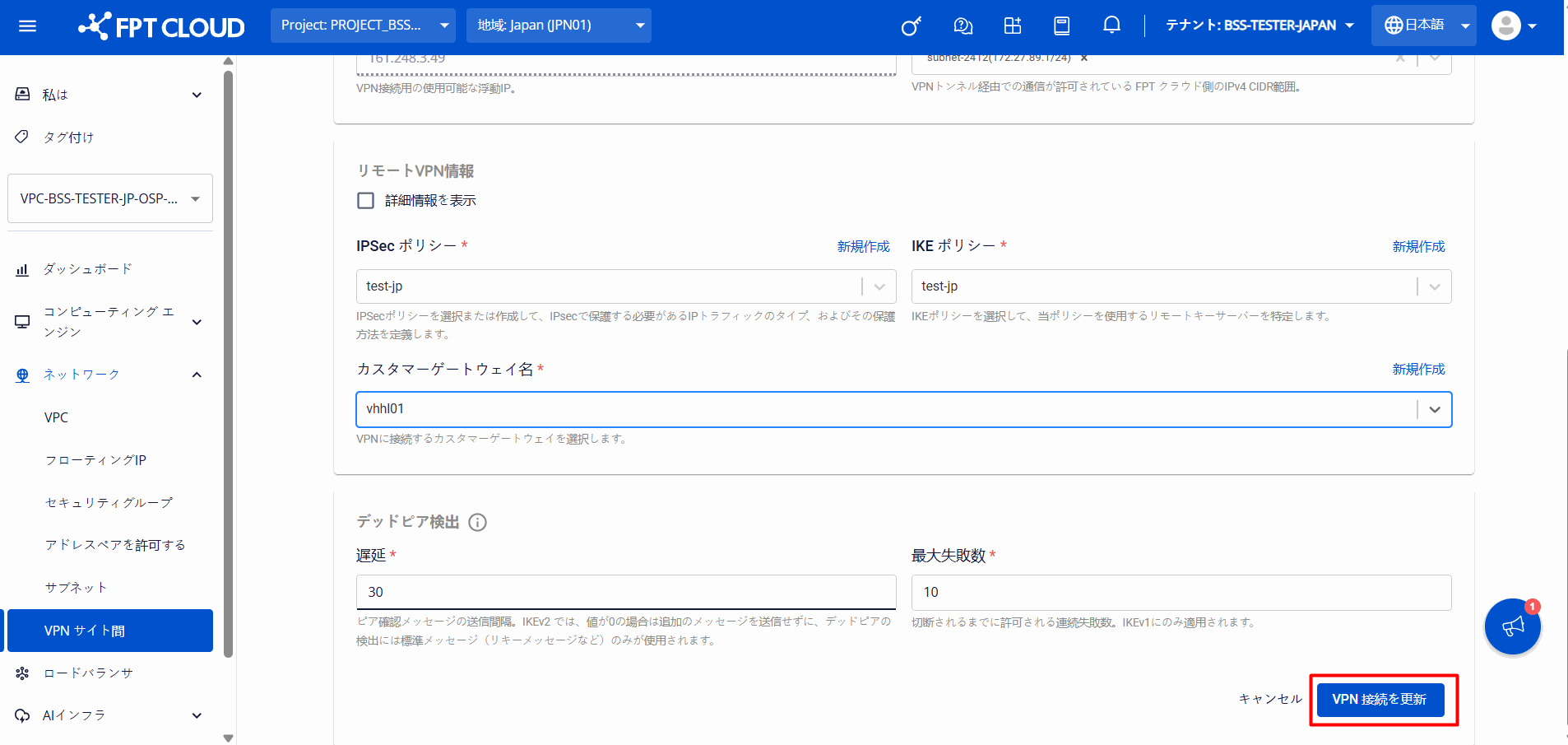Click the FPT Cloud logo

click(161, 26)
